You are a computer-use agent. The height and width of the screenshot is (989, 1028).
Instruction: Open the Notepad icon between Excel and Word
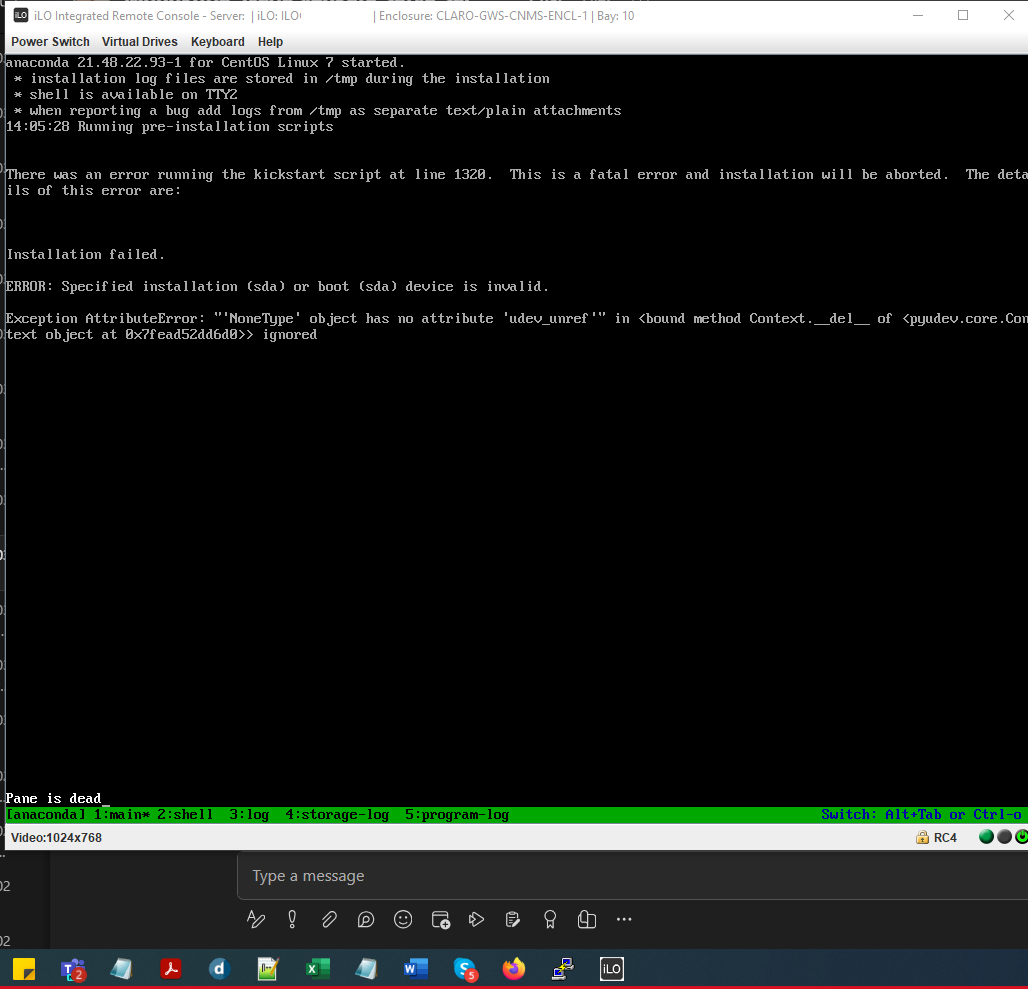click(366, 969)
